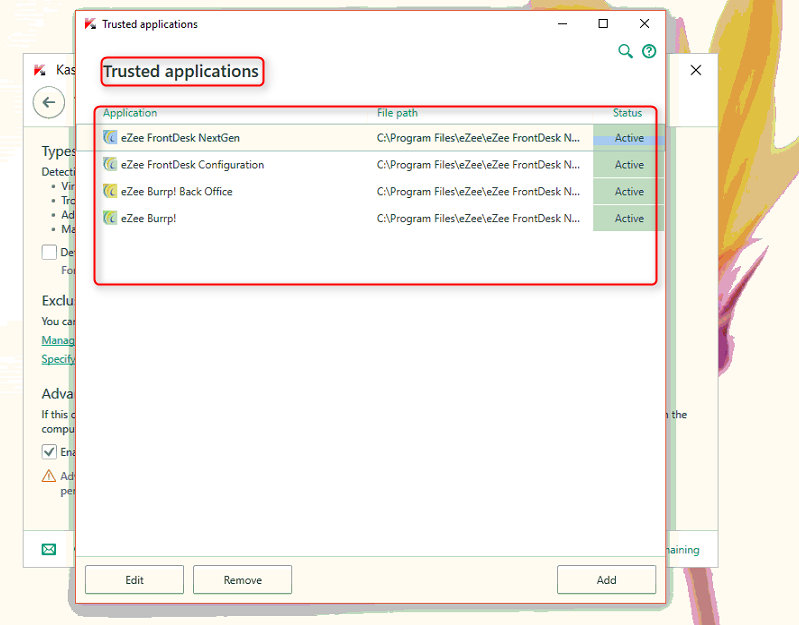Toggle the unchecked checkbox in the settings window
The width and height of the screenshot is (799, 625).
pyautogui.click(x=49, y=252)
